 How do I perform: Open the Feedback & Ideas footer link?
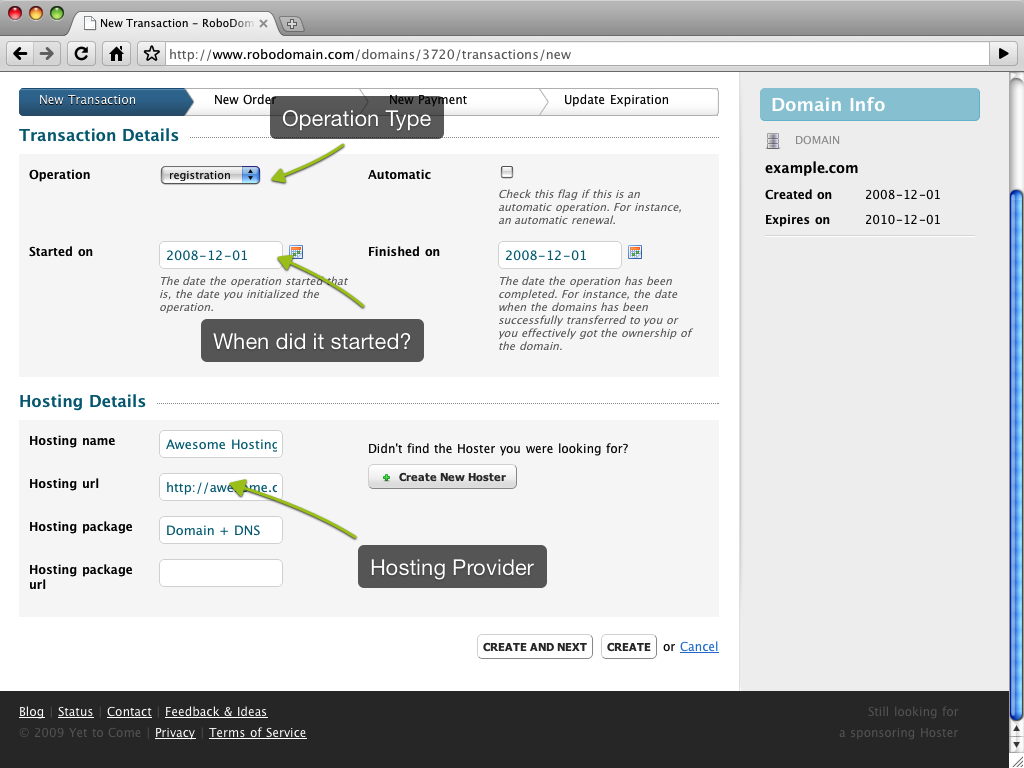tap(216, 712)
